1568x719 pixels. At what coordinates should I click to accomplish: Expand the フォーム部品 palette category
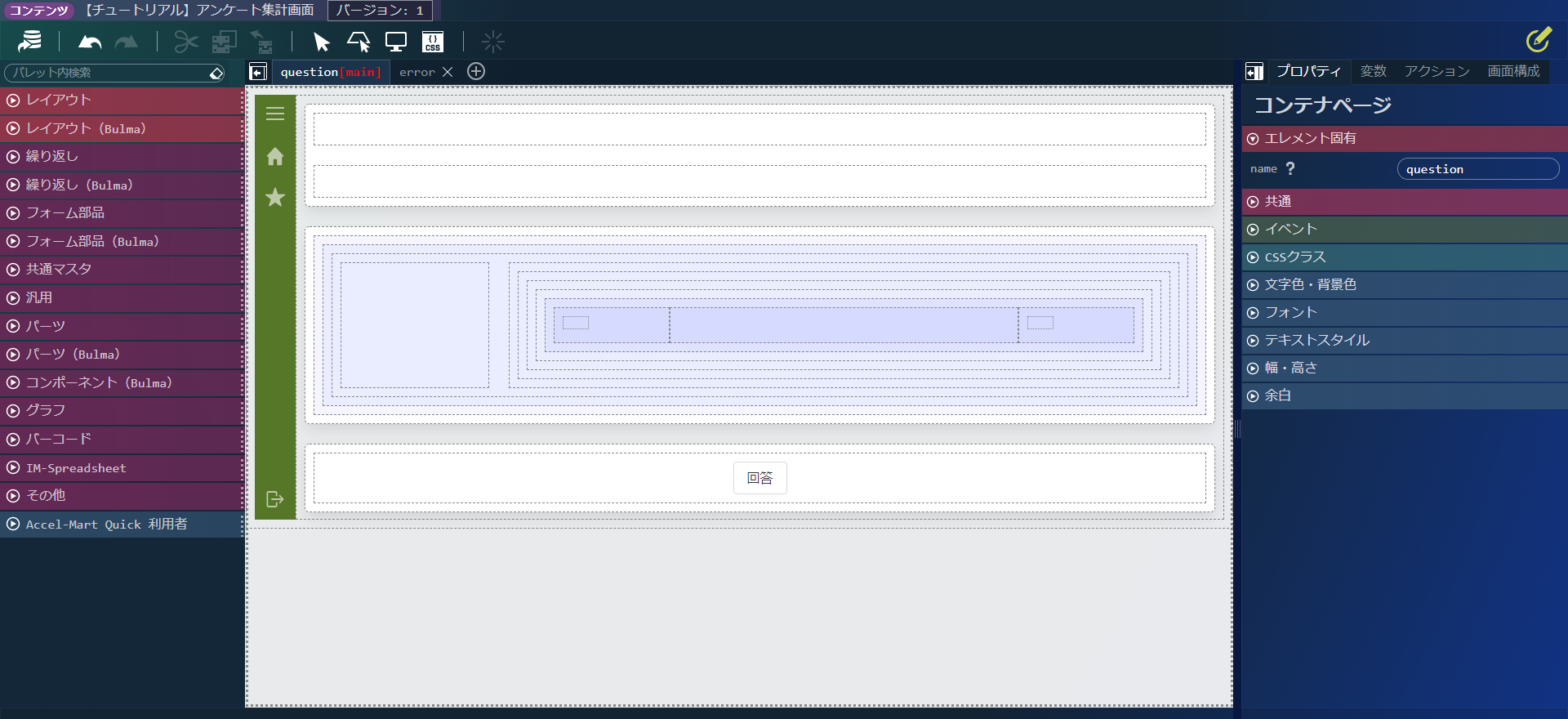point(122,212)
